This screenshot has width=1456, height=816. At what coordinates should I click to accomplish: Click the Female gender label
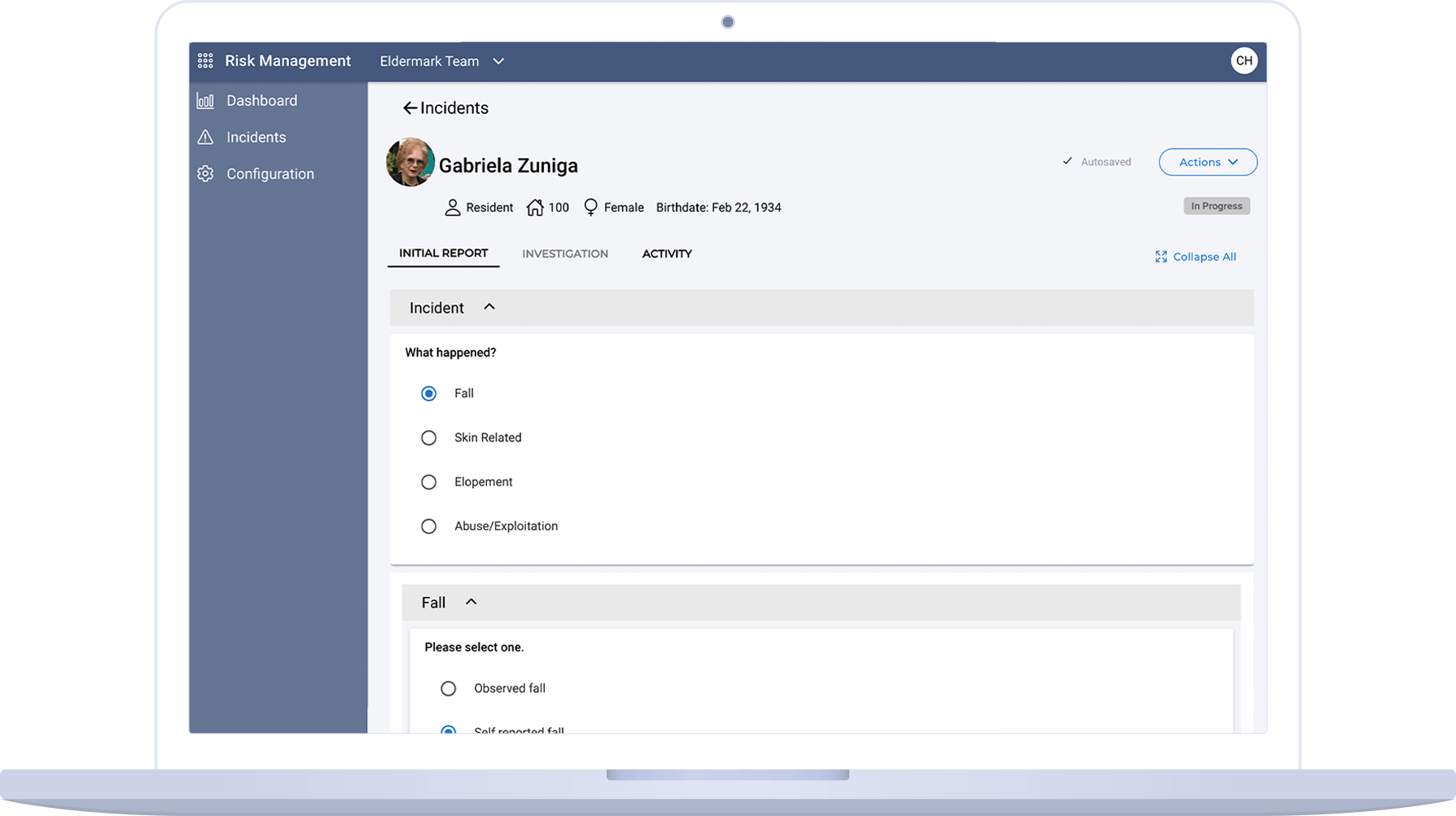[624, 208]
